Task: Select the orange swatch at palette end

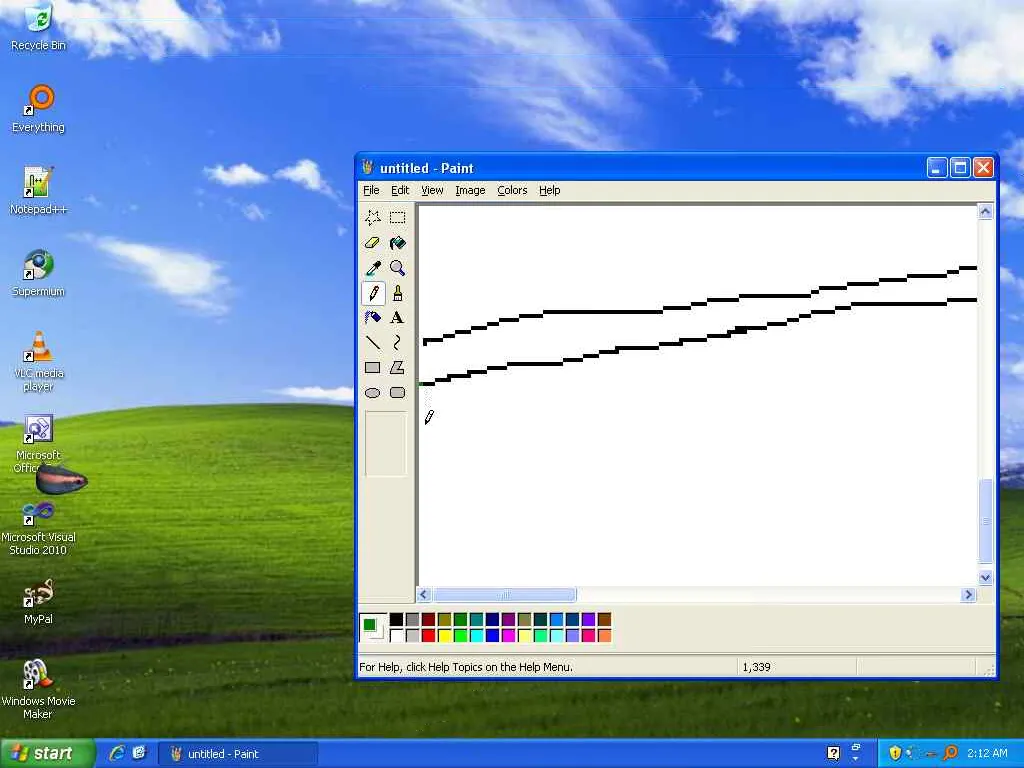Action: 605,635
